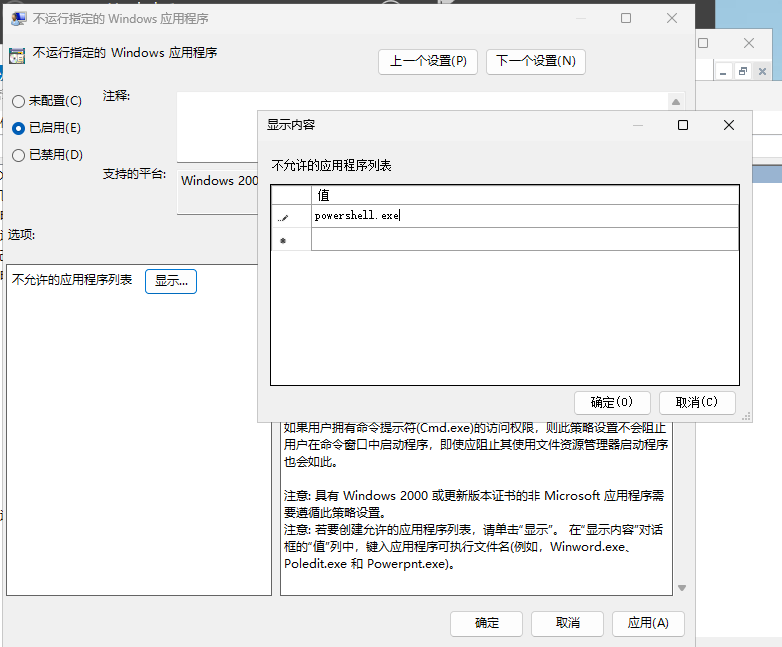Confirm with 确定(O) in 显示内容 dialog
The image size is (782, 647).
[612, 403]
